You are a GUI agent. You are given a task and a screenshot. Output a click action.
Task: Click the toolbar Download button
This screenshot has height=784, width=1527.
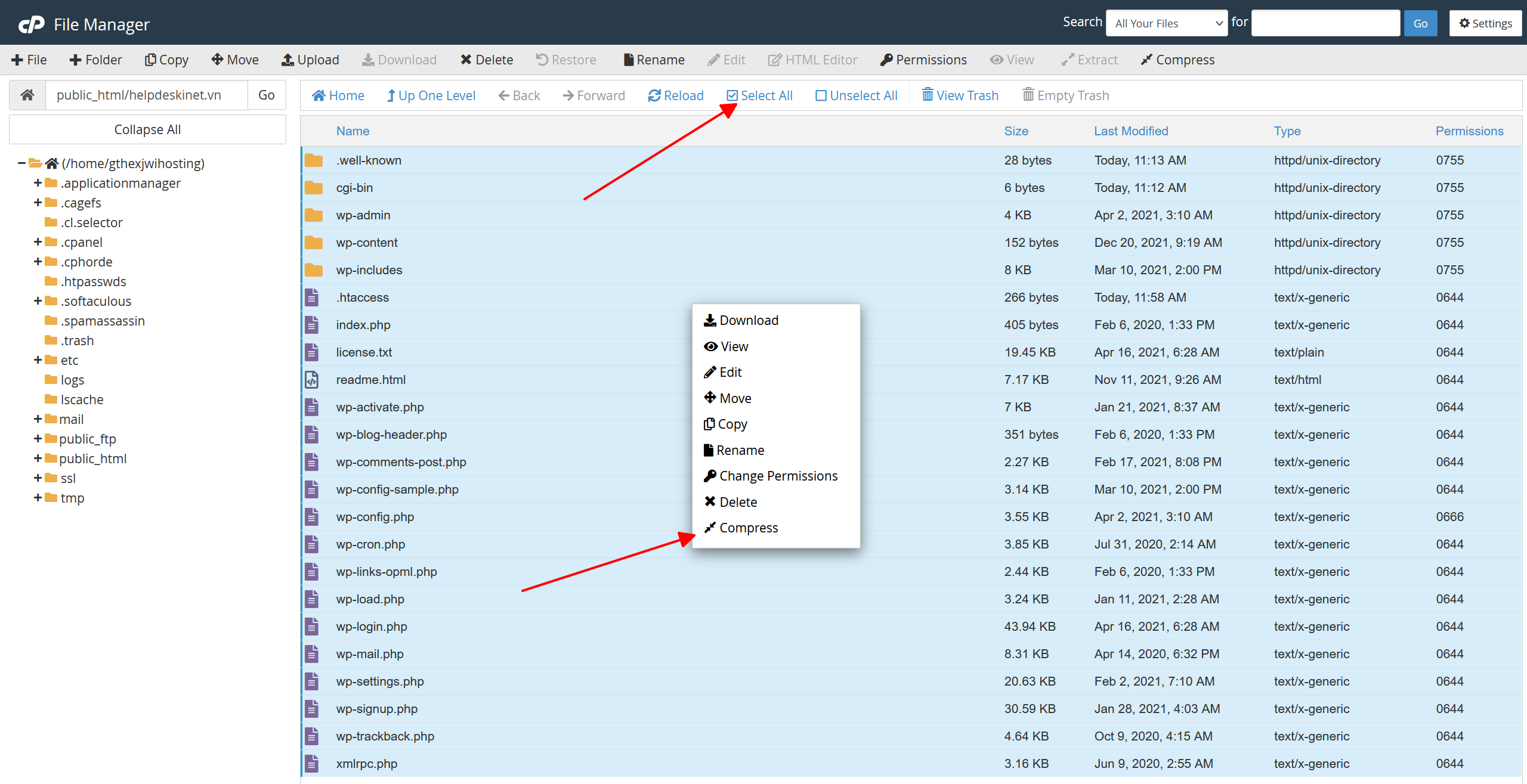[400, 60]
